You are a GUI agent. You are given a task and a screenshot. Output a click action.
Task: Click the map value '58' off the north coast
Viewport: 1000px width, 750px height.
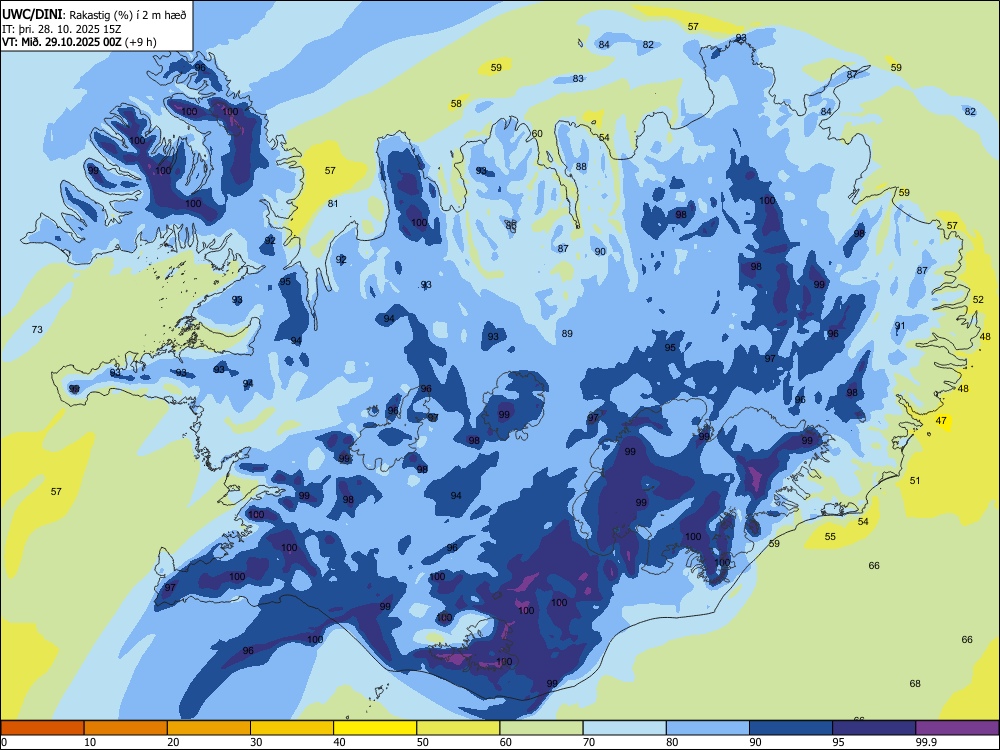pyautogui.click(x=456, y=103)
